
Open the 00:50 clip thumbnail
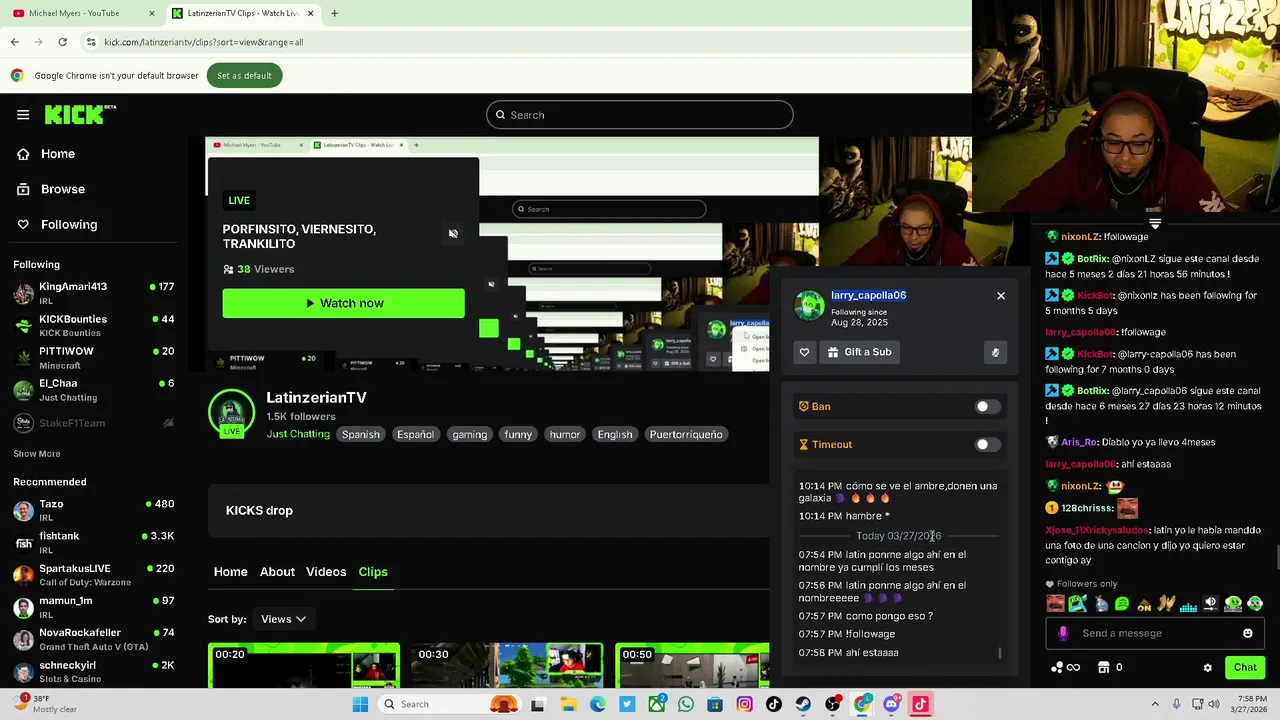tap(692, 665)
